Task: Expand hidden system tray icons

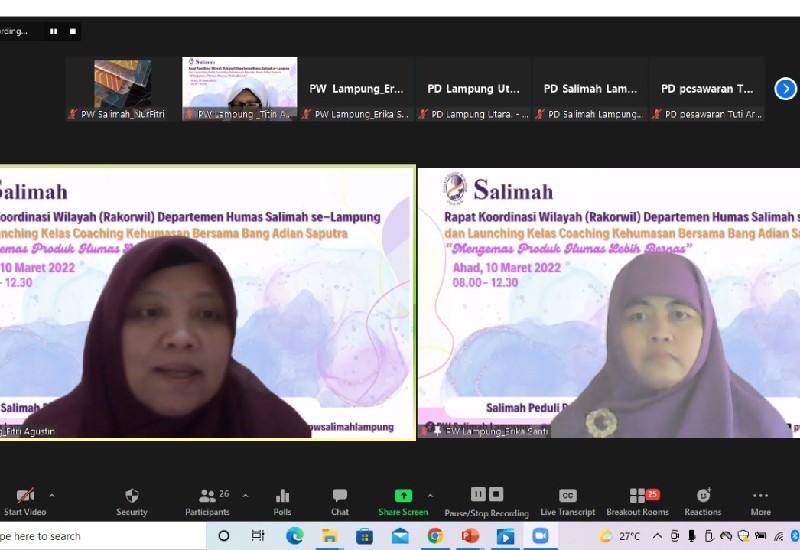Action: click(657, 536)
